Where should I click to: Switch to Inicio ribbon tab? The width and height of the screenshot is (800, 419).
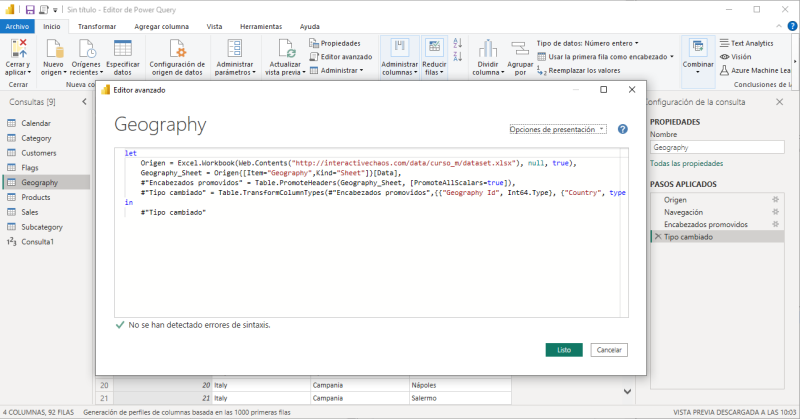pos(52,27)
